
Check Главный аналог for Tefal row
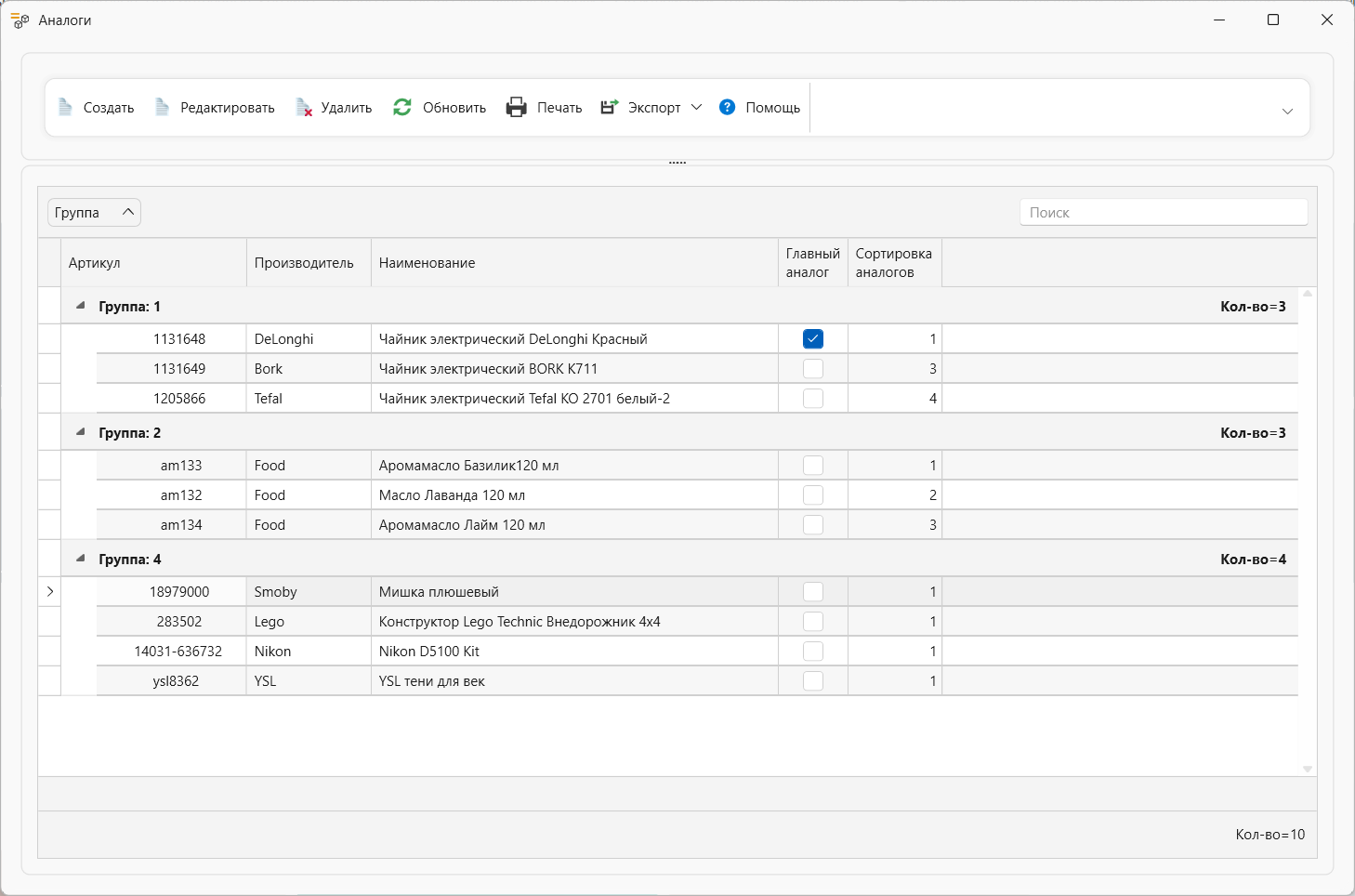[x=813, y=399]
